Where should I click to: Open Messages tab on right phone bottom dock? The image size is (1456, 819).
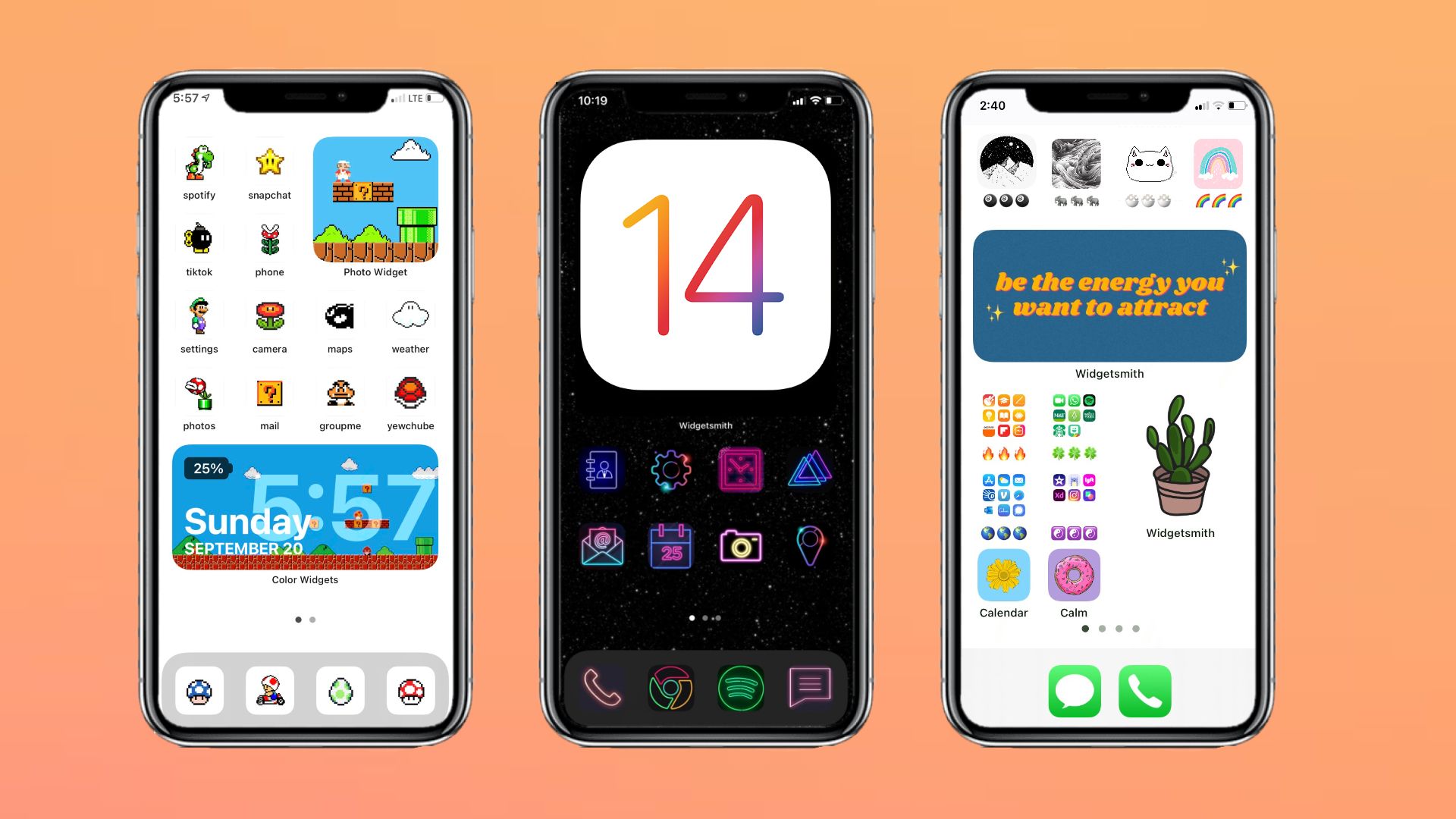click(x=1074, y=690)
